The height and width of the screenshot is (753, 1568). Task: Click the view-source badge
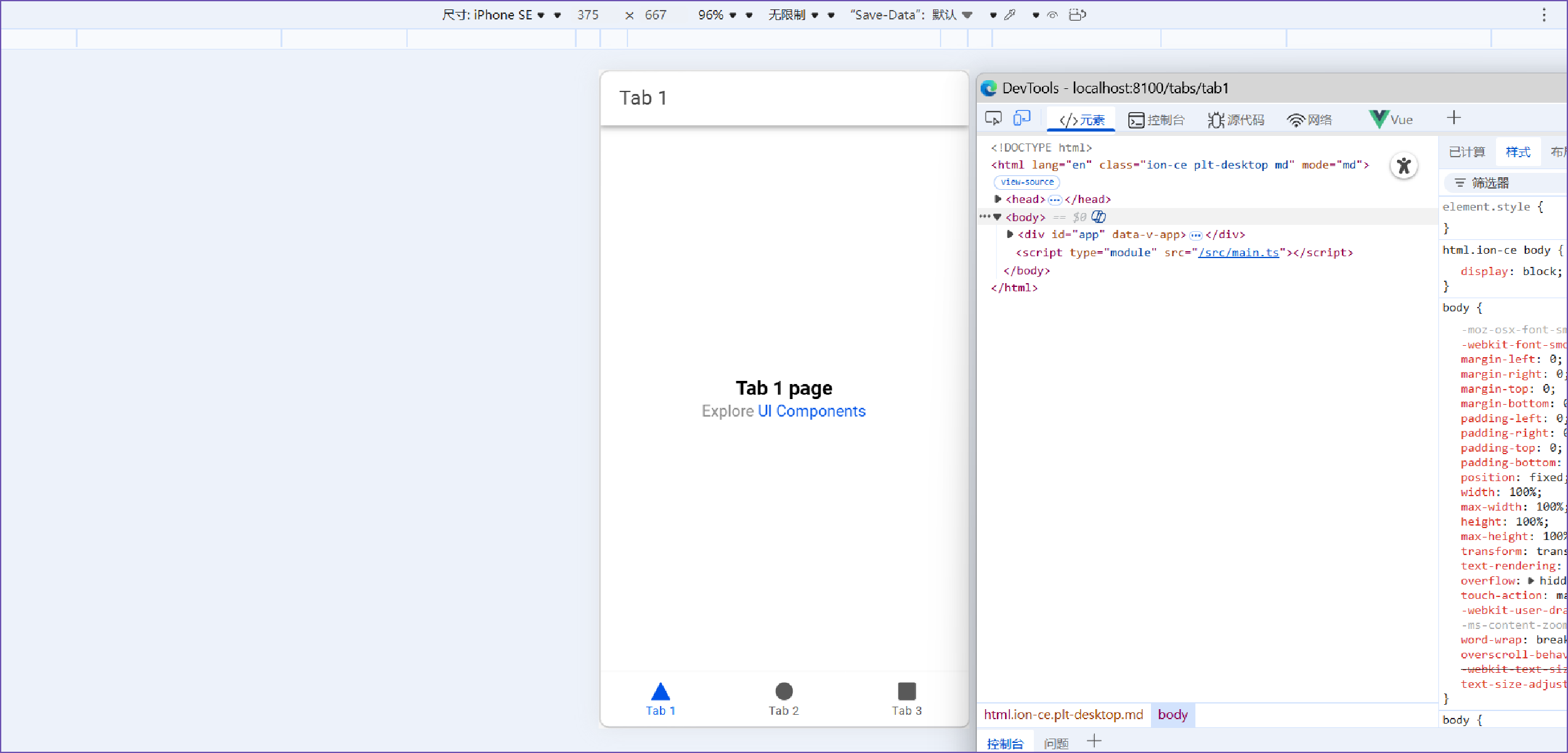(x=1027, y=182)
